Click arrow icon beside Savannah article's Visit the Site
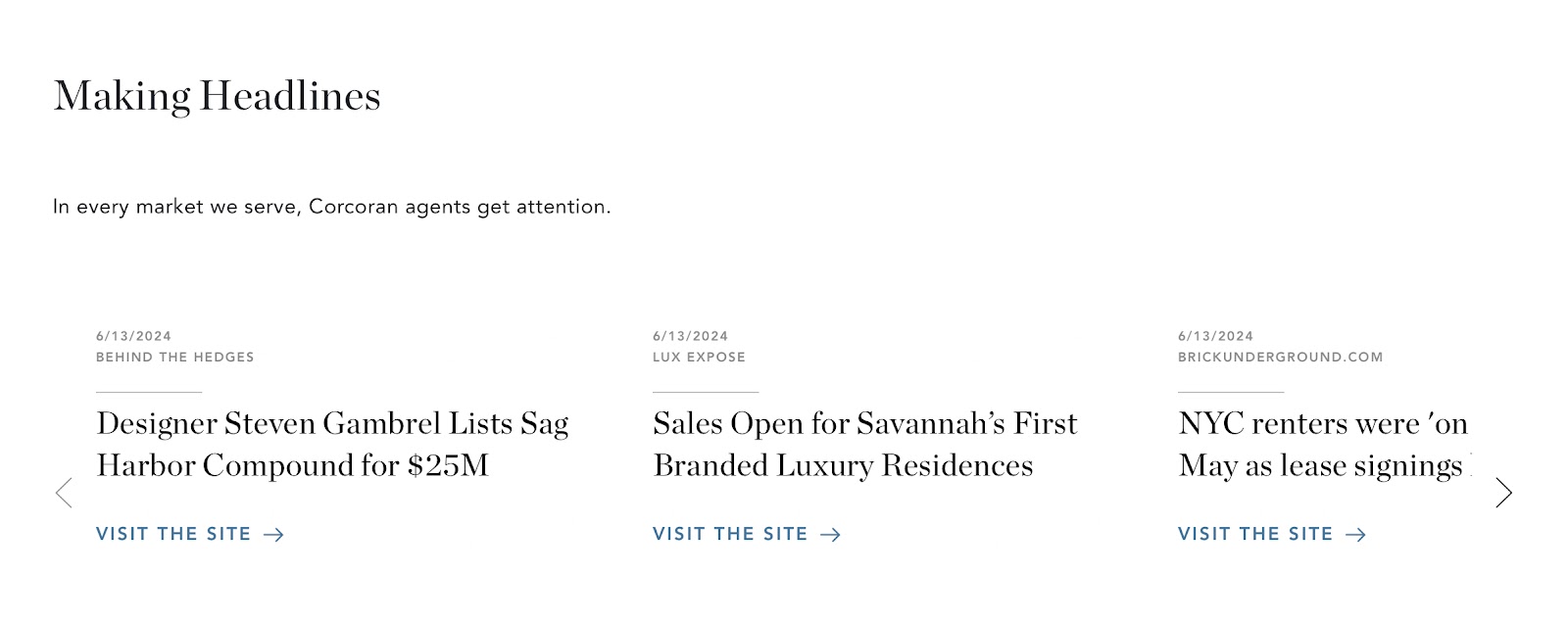1568x622 pixels. click(831, 535)
